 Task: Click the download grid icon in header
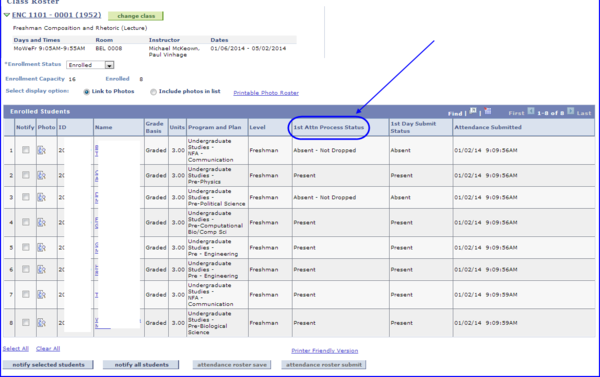(488, 111)
